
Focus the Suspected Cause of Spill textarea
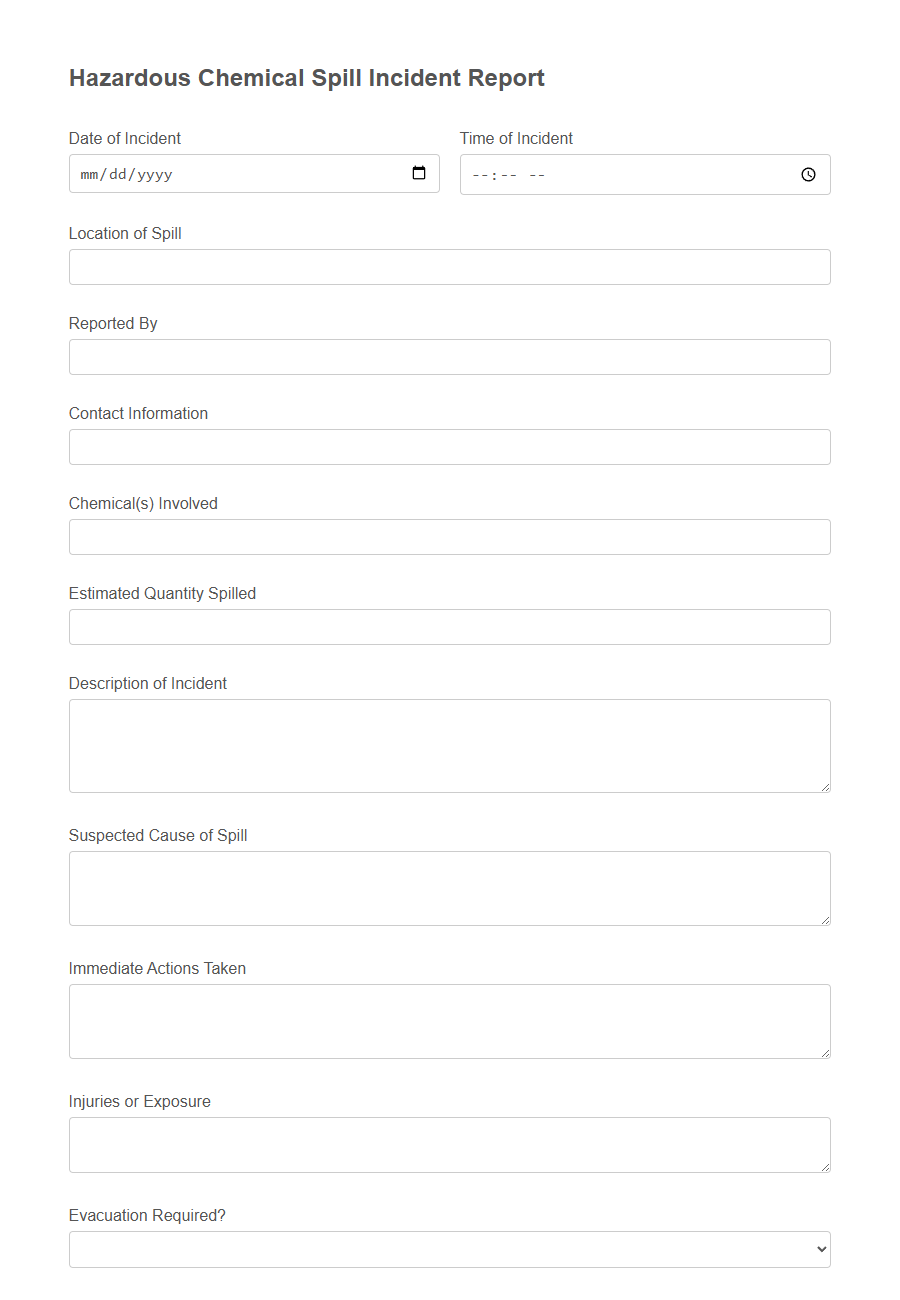(x=449, y=888)
